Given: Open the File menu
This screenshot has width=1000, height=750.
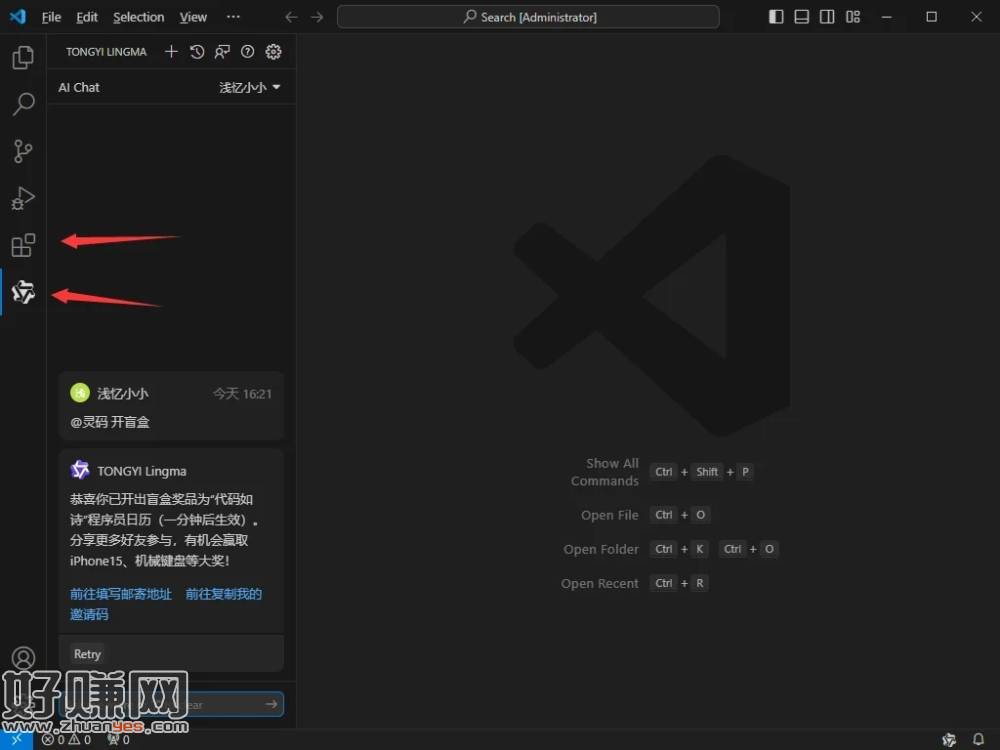Looking at the screenshot, I should tap(51, 17).
